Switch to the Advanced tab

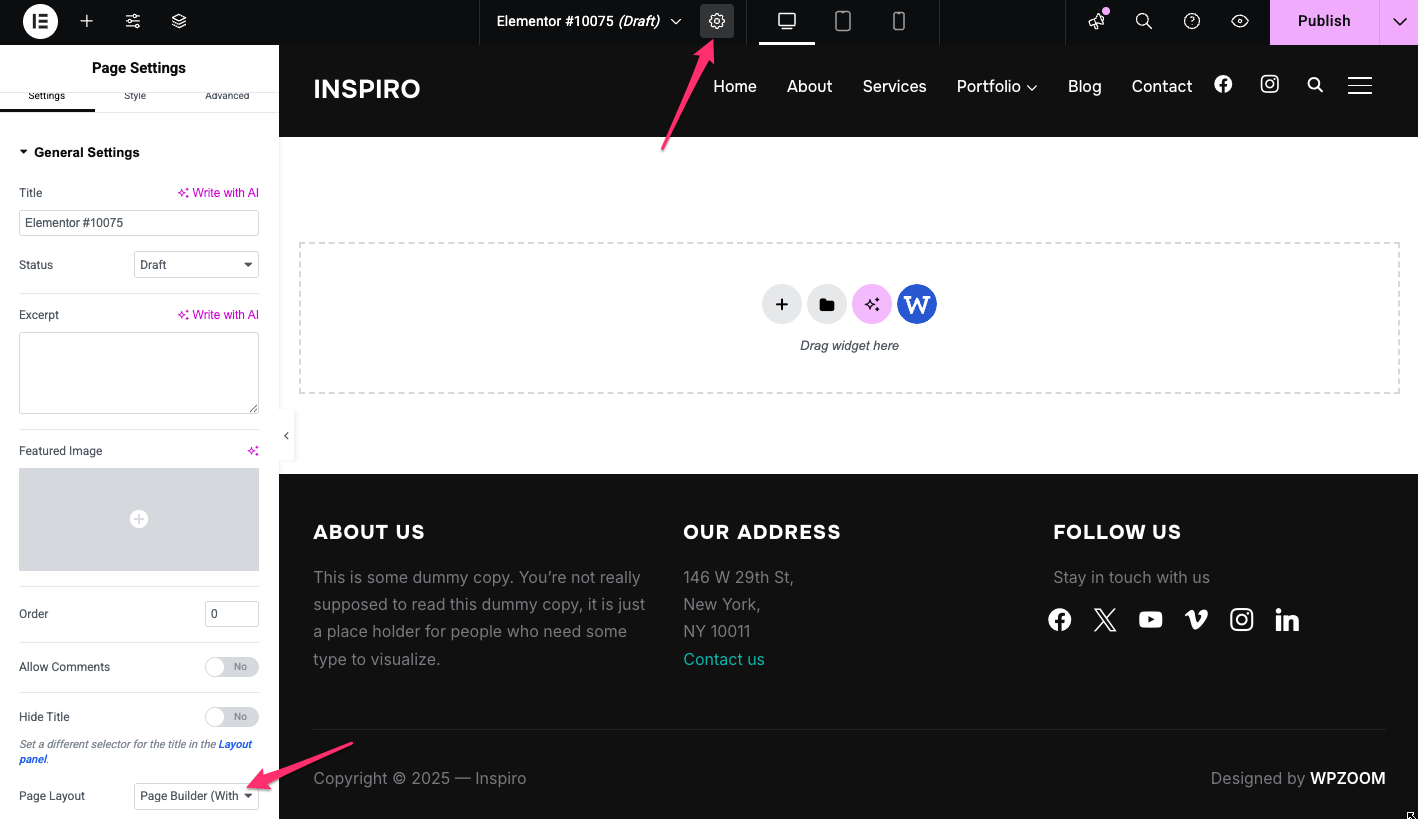[x=227, y=96]
